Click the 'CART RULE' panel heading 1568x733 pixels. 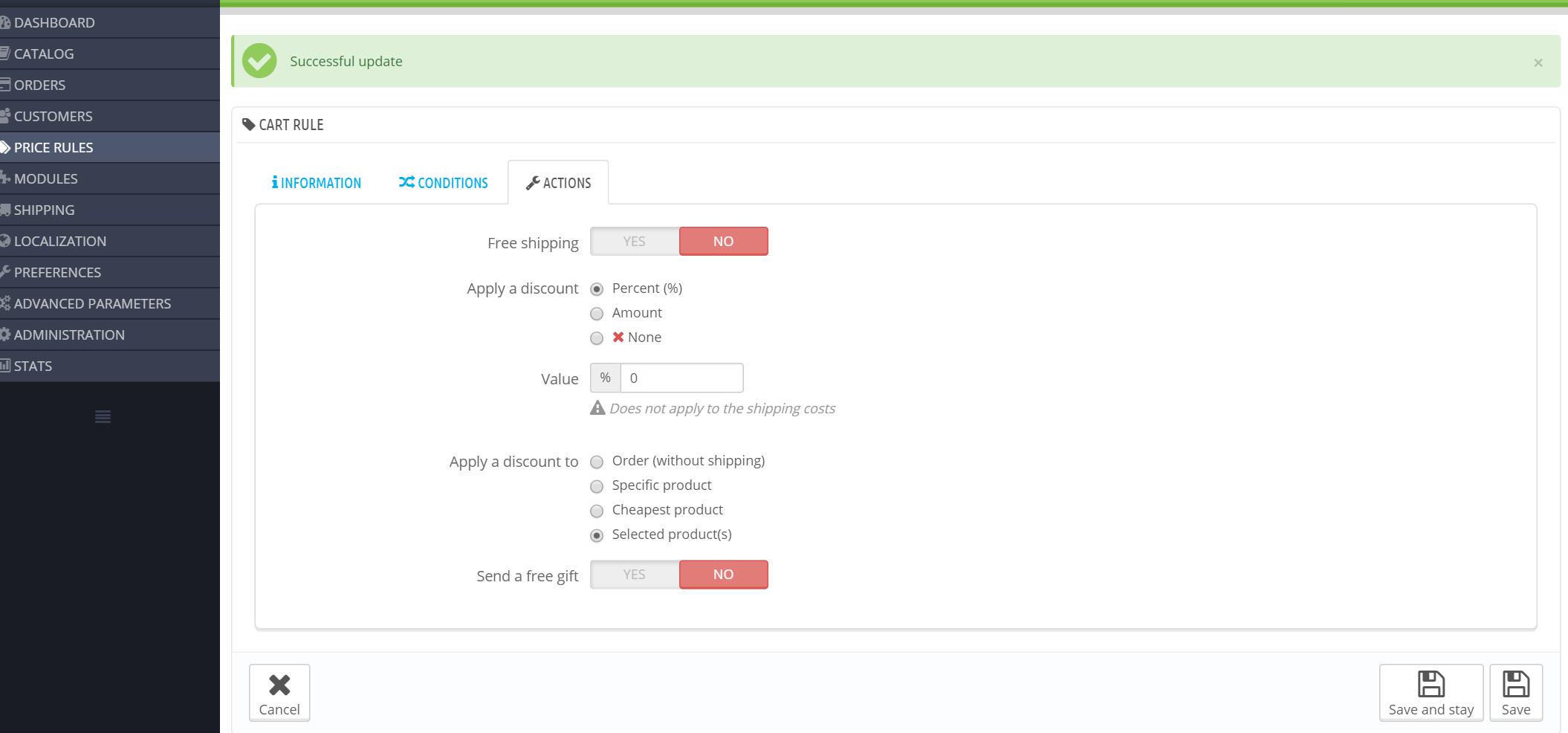291,125
